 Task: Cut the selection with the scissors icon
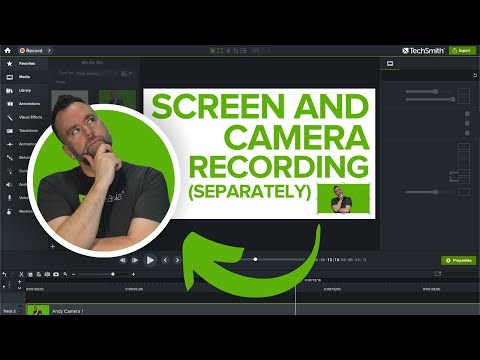pos(21,274)
